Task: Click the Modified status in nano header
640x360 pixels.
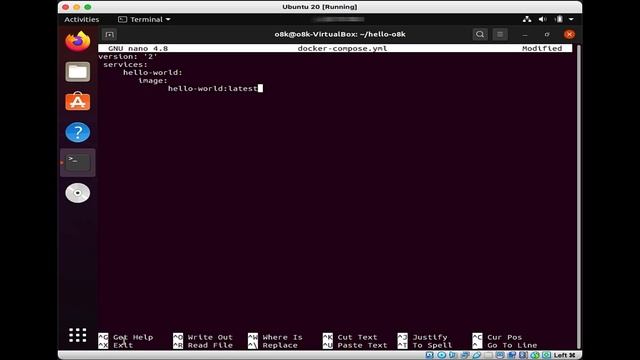Action: coord(542,48)
